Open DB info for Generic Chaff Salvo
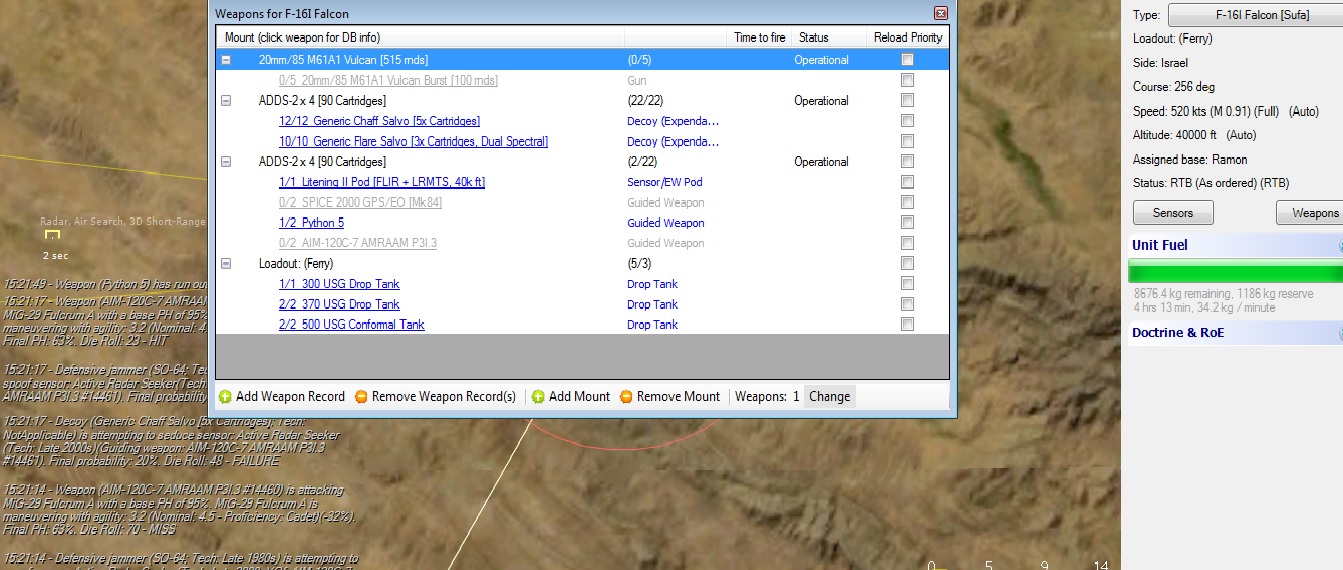 pos(379,121)
